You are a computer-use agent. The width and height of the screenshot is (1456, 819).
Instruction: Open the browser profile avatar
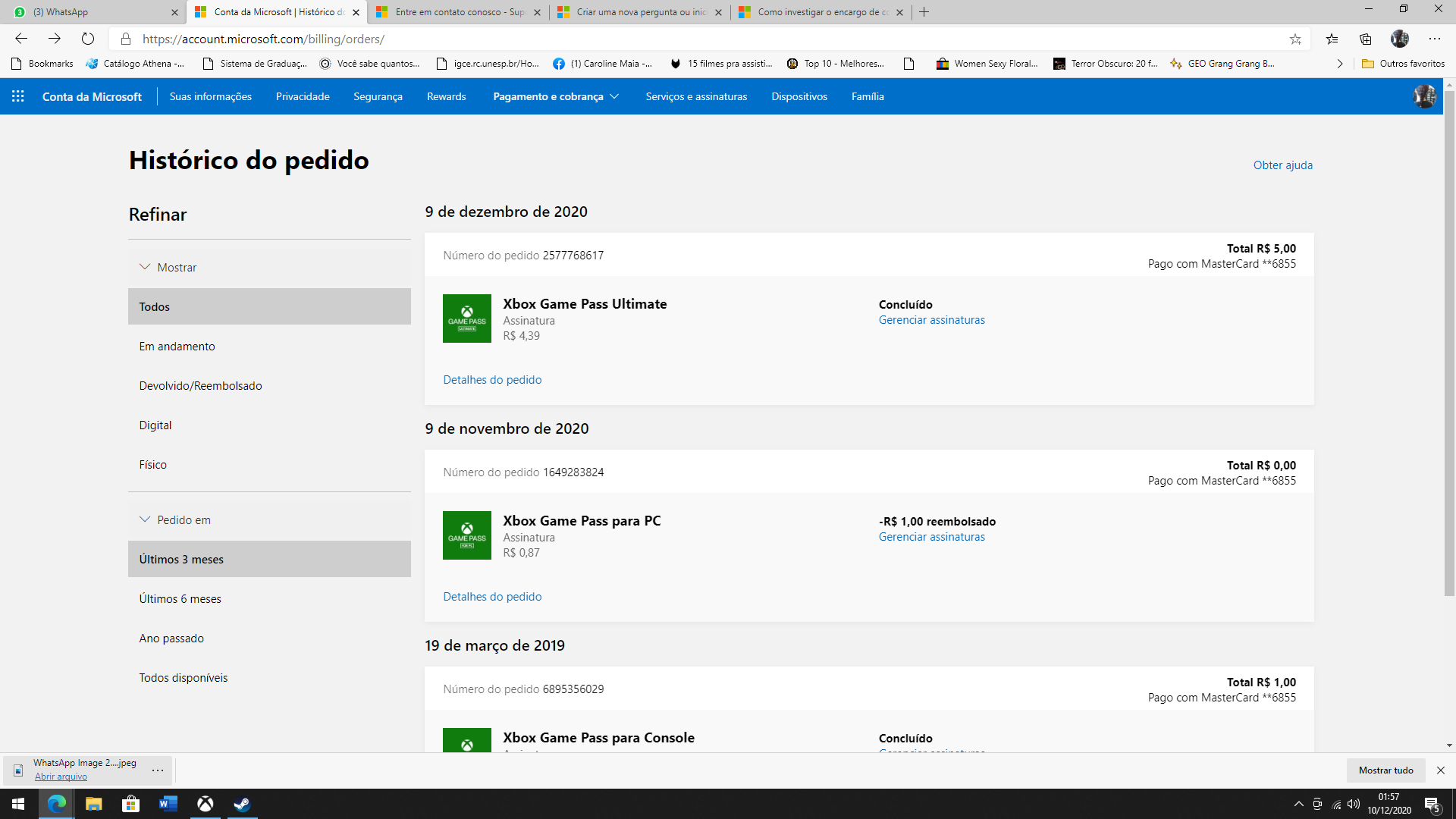click(1400, 39)
